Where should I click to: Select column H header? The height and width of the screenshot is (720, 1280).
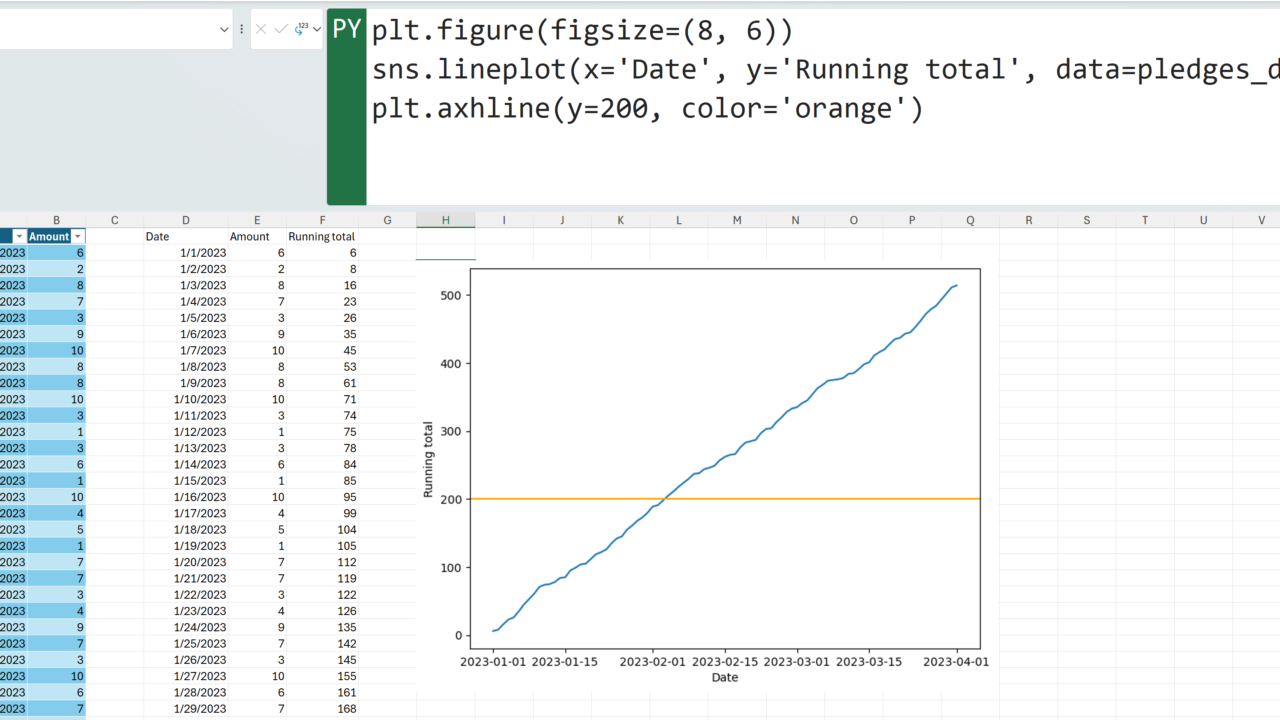pos(445,220)
